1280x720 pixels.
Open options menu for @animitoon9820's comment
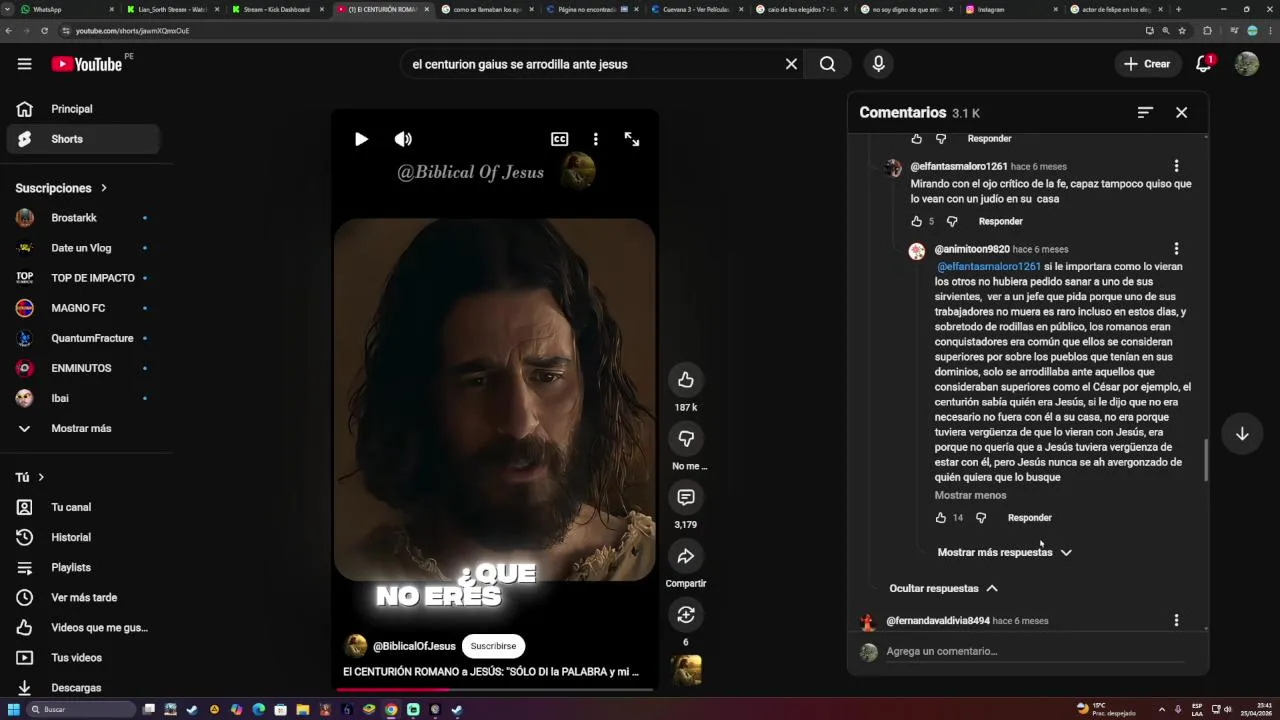tap(1176, 248)
